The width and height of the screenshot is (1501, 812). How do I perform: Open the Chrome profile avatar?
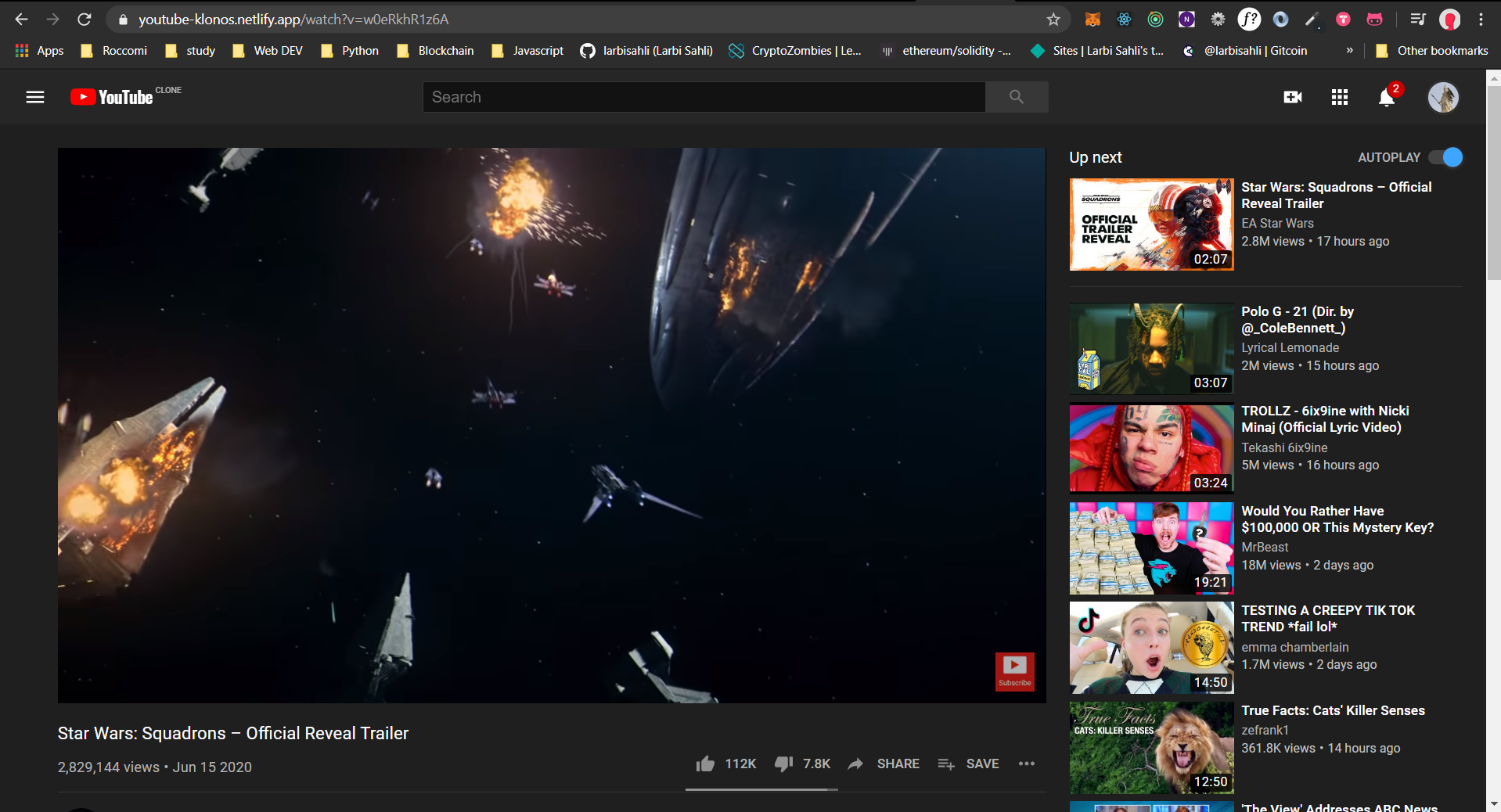pyautogui.click(x=1450, y=20)
